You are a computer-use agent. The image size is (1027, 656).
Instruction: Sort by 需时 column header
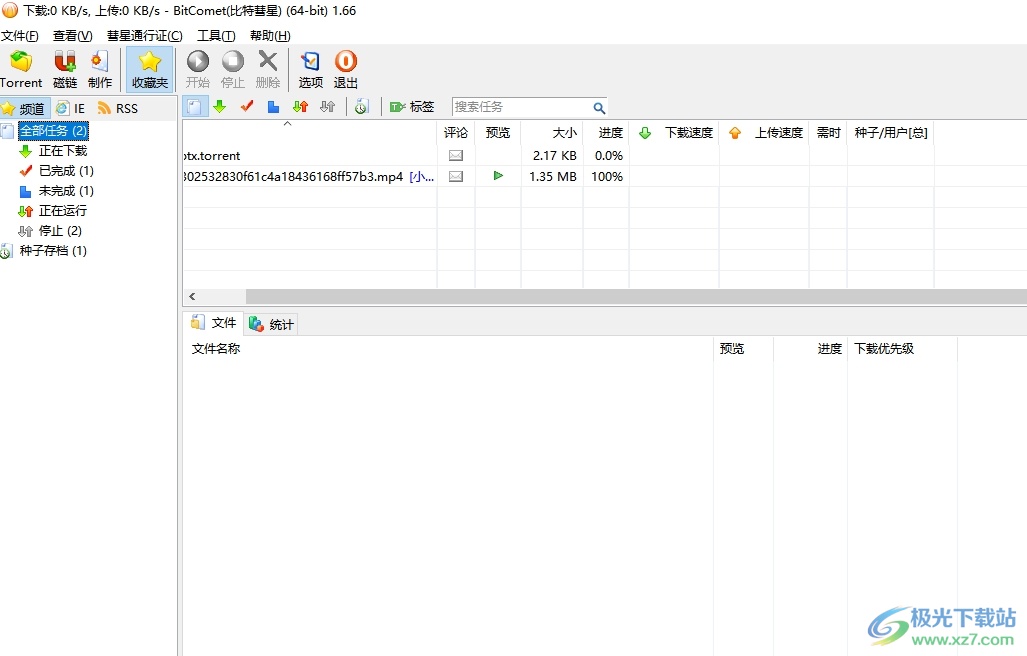(829, 132)
